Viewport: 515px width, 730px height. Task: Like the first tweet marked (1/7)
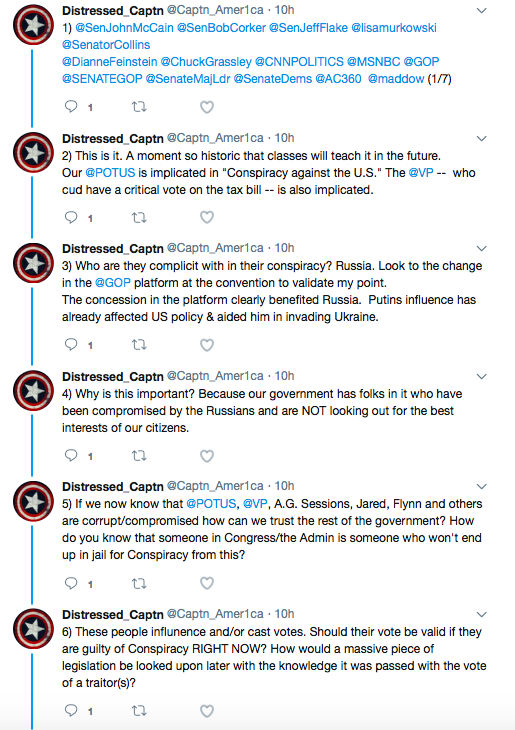pyautogui.click(x=207, y=107)
